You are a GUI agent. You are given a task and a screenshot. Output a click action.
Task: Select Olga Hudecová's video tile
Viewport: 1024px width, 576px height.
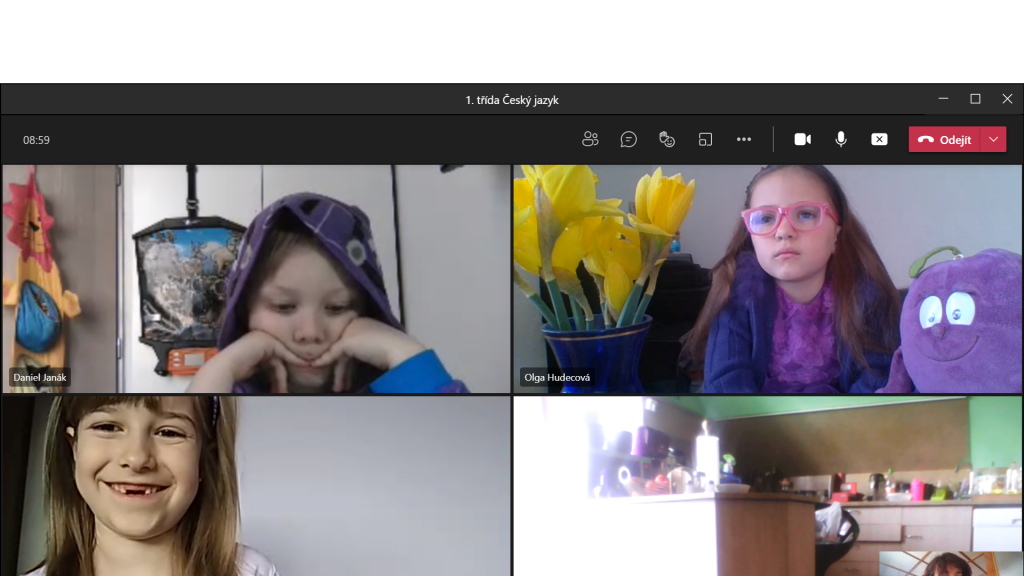click(x=767, y=278)
